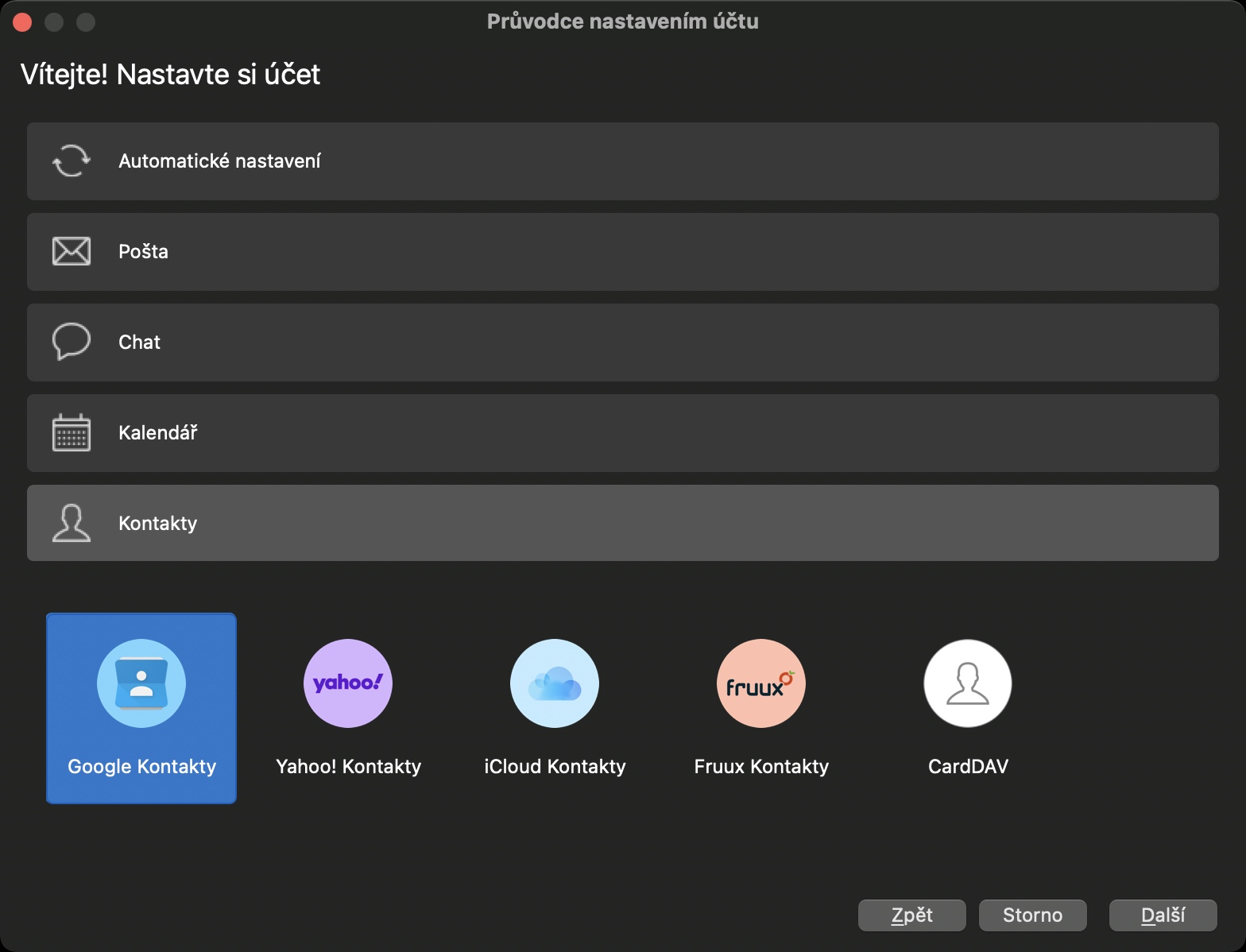Expand the Pošta account section
1246x952 pixels.
pyautogui.click(x=623, y=252)
